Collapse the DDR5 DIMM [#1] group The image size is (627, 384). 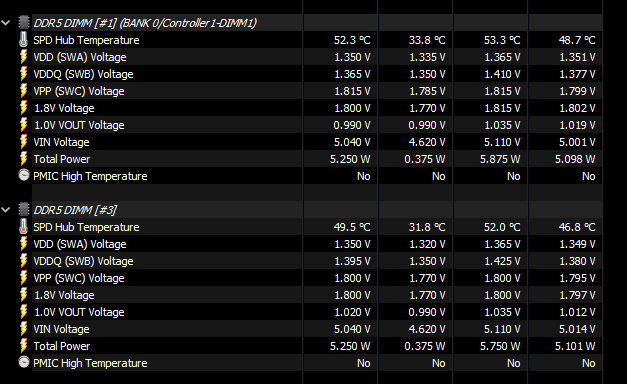(6, 23)
